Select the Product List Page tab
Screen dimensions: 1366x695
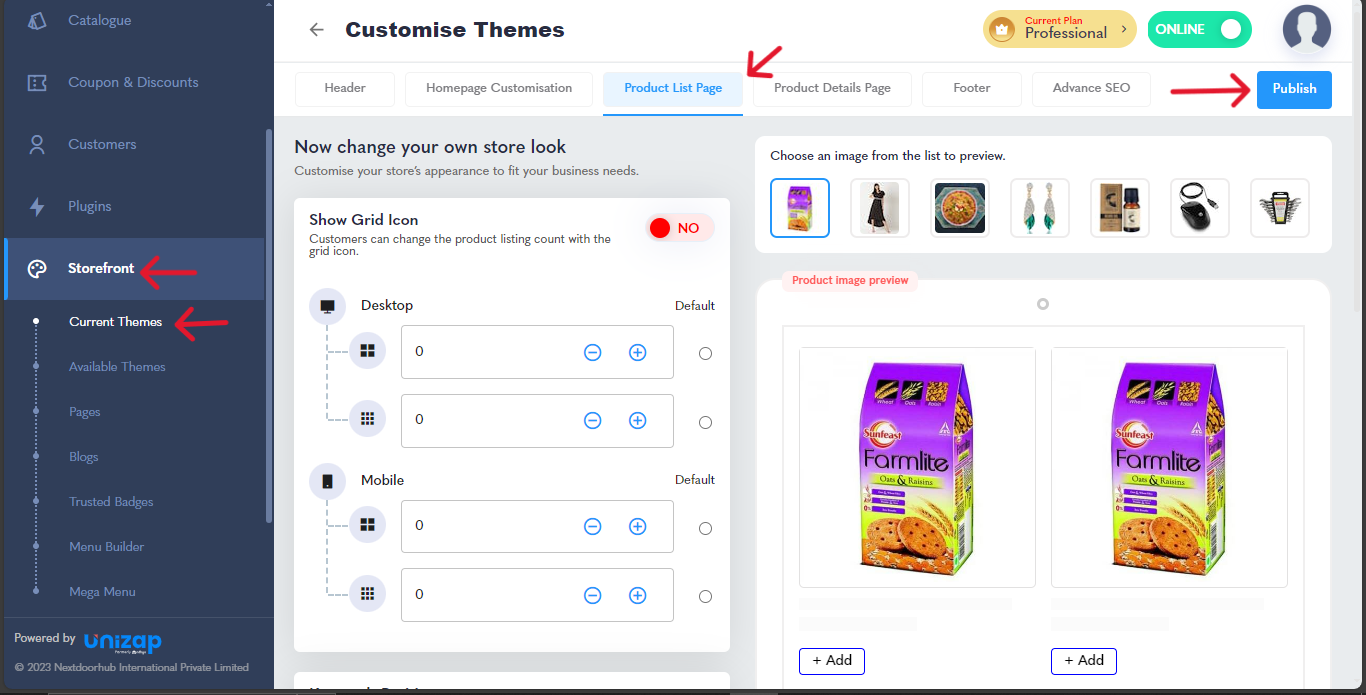pos(673,88)
